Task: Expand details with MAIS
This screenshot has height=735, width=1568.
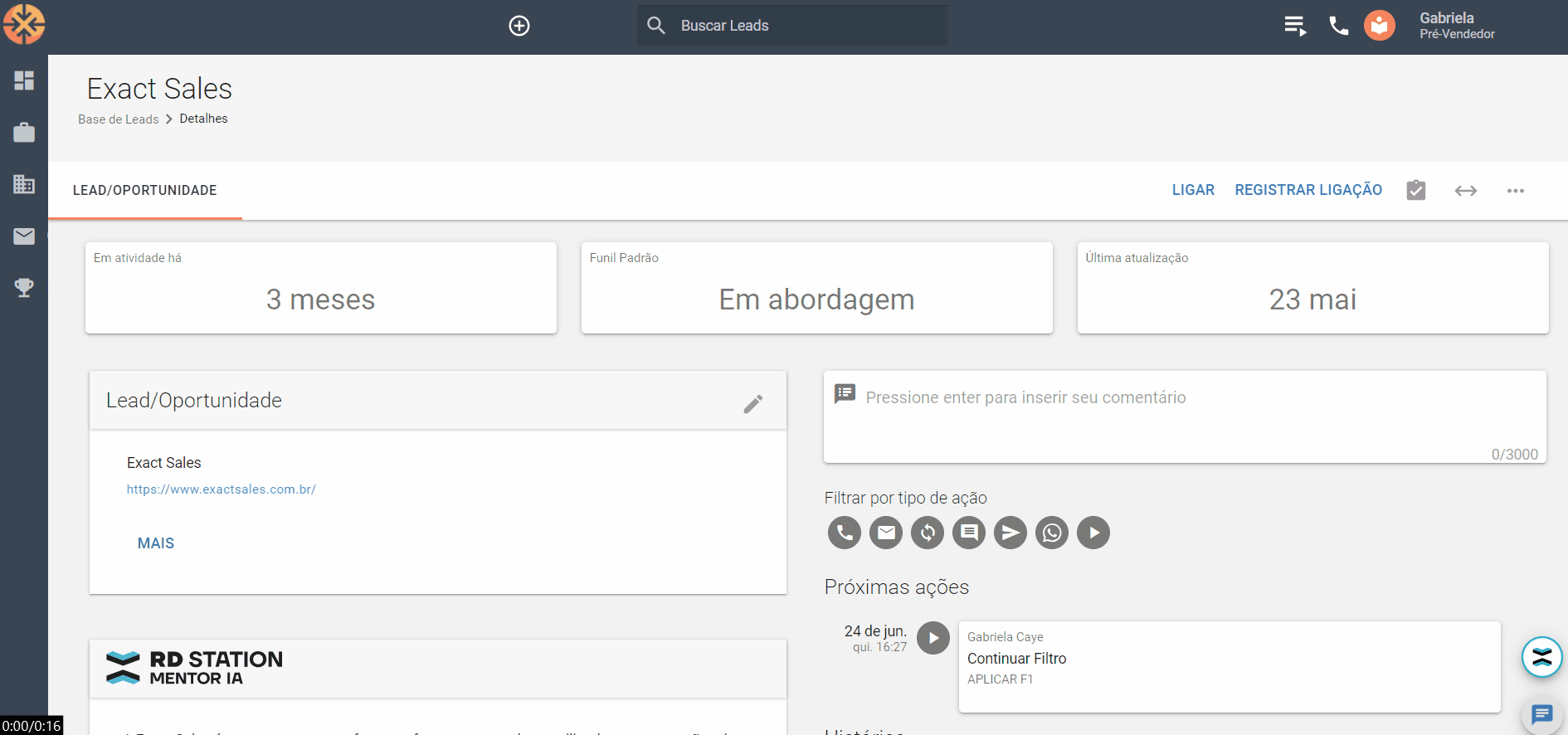Action: (156, 543)
